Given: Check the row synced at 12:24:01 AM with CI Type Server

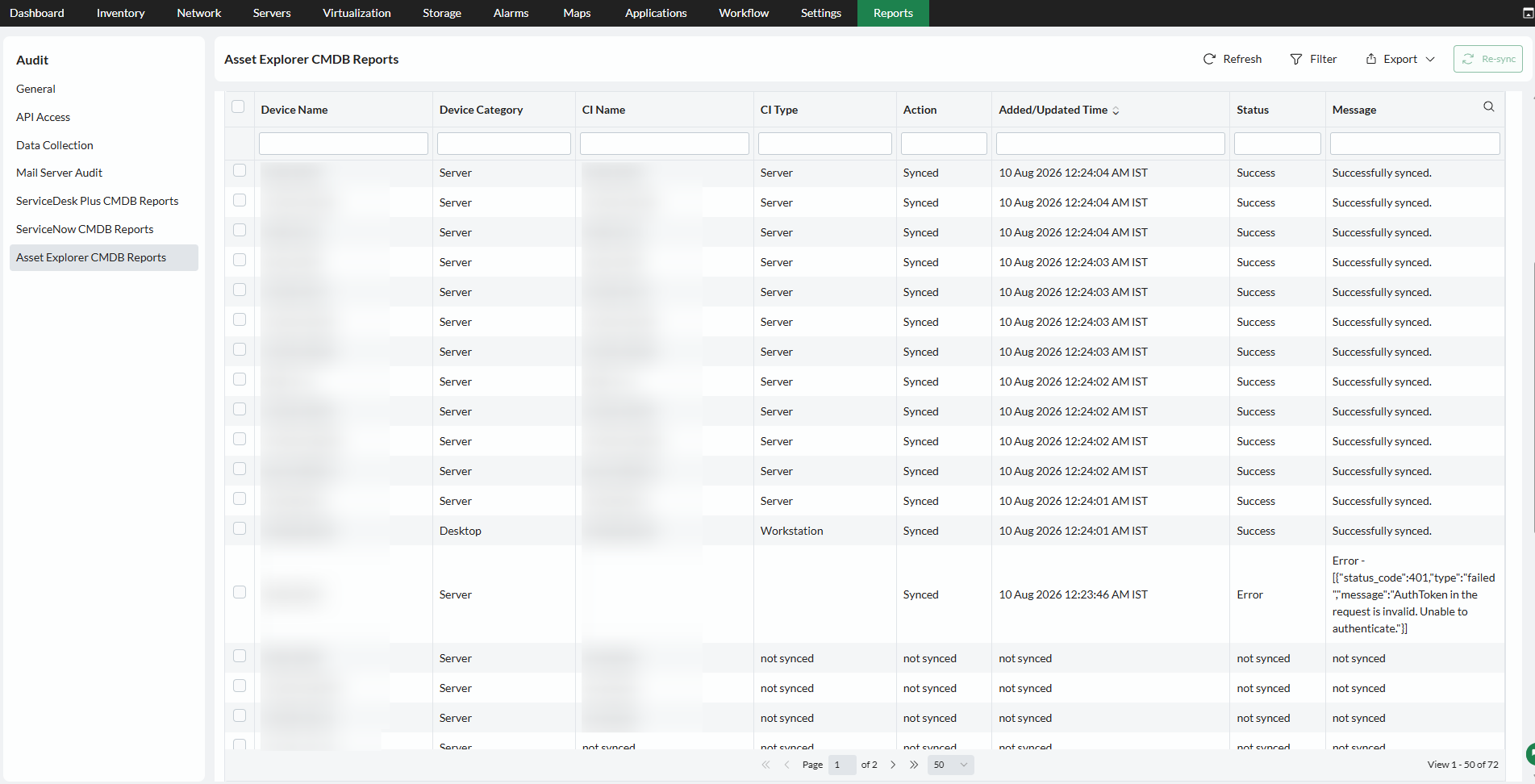Looking at the screenshot, I should pos(240,498).
